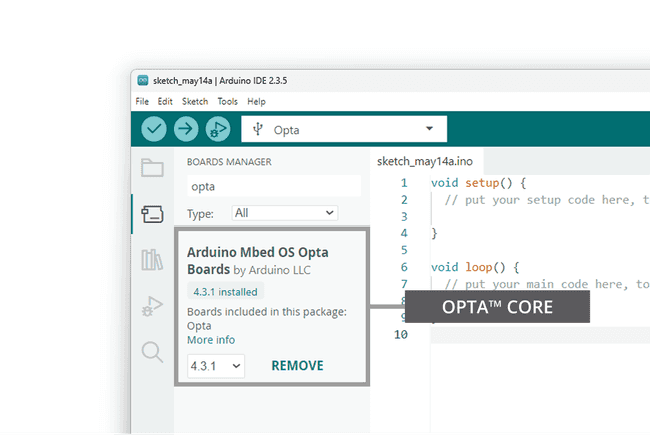Click the Verify sketch checkmark button

(153, 129)
